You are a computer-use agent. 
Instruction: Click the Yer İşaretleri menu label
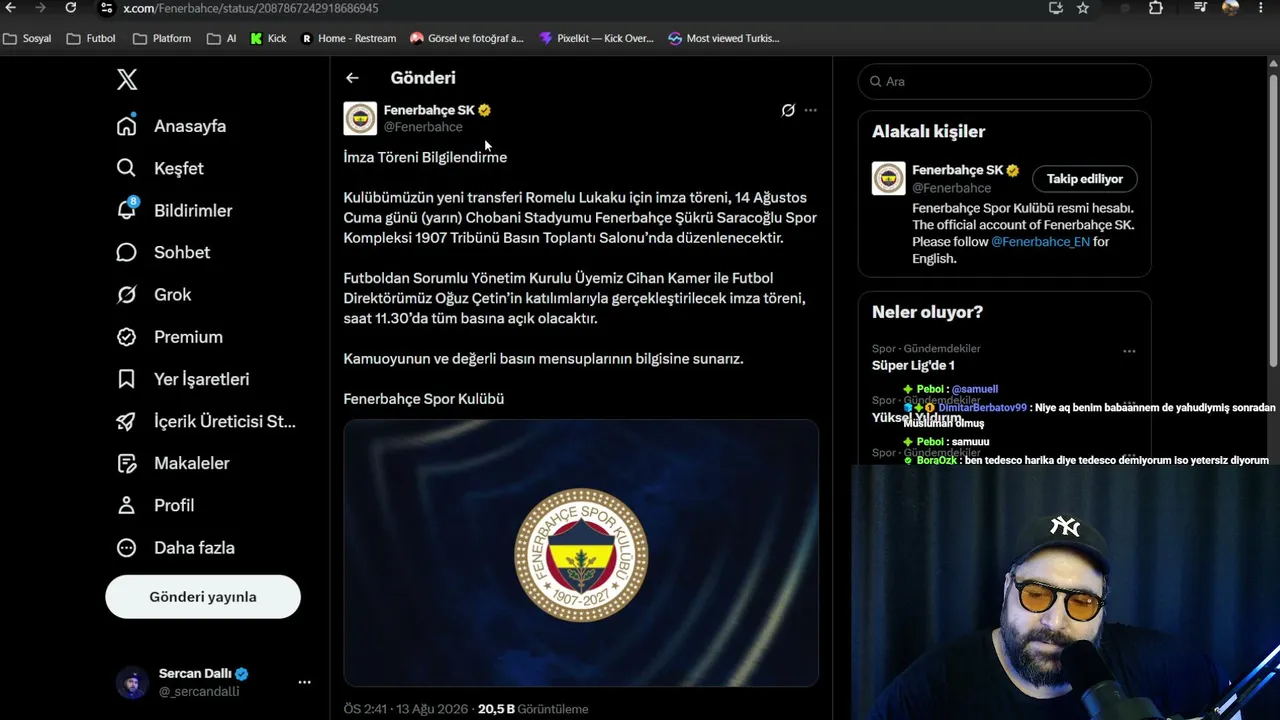202,380
